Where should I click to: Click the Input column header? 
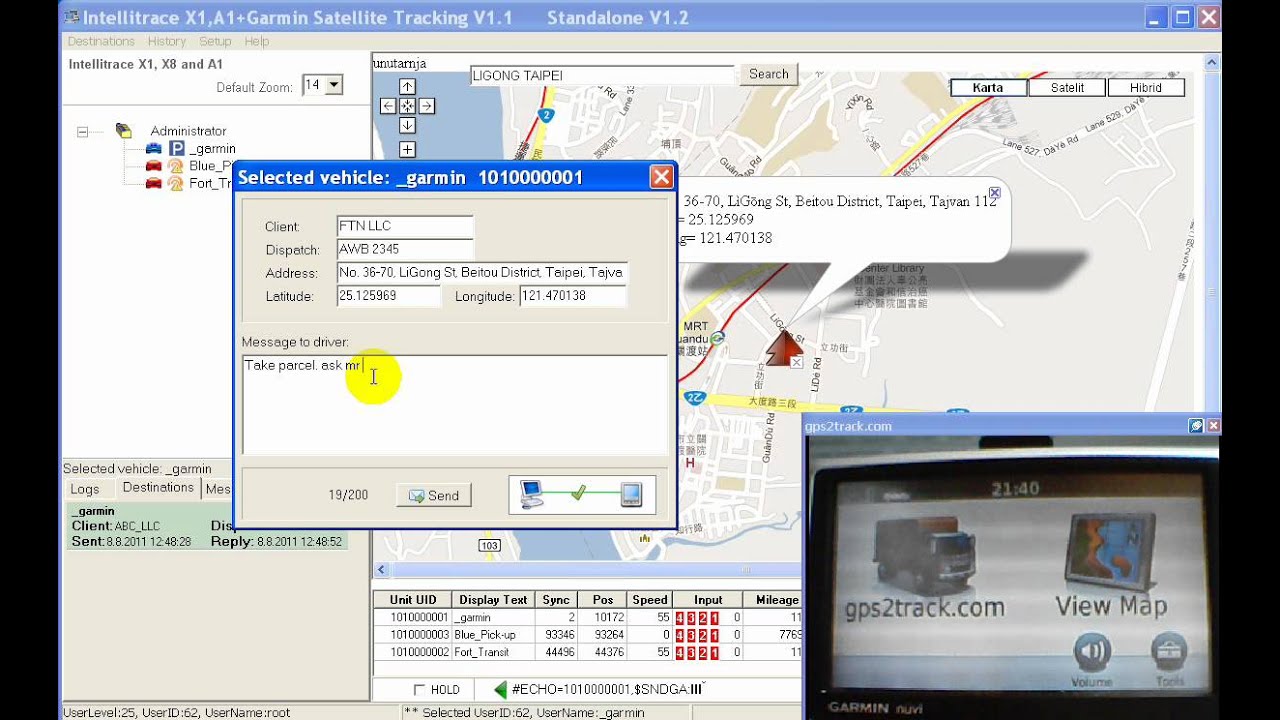(x=708, y=600)
